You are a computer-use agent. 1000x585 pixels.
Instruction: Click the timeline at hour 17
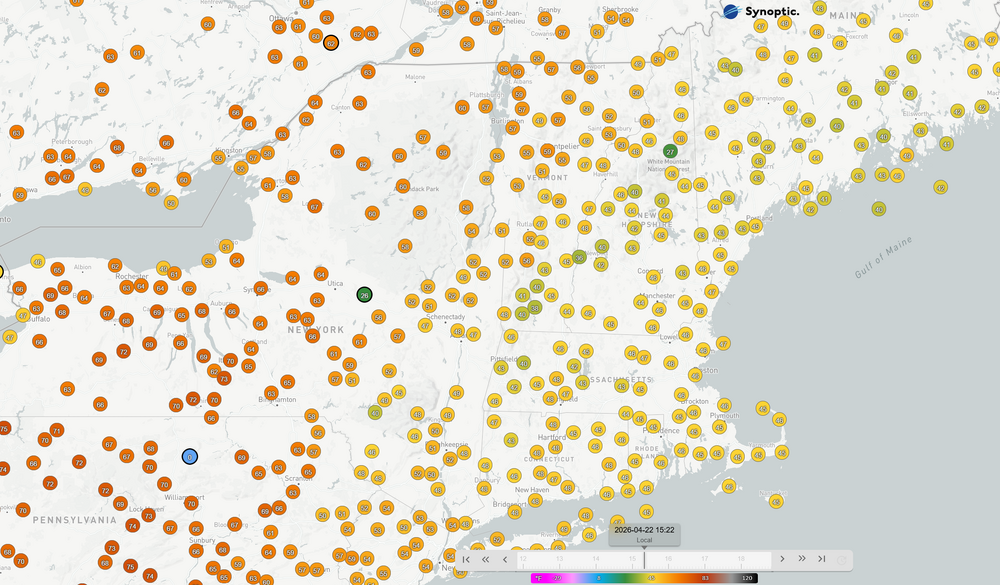(x=704, y=559)
